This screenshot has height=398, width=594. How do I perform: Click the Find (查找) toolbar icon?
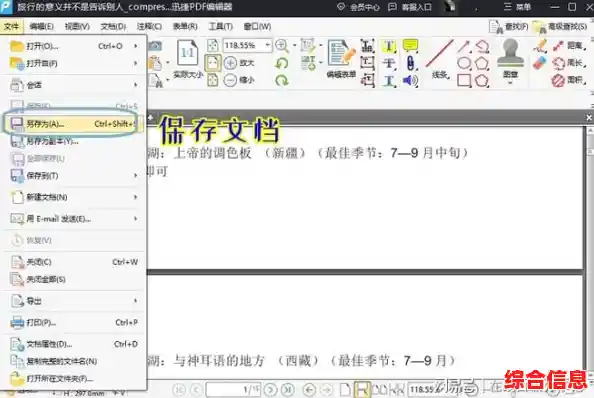pos(508,27)
